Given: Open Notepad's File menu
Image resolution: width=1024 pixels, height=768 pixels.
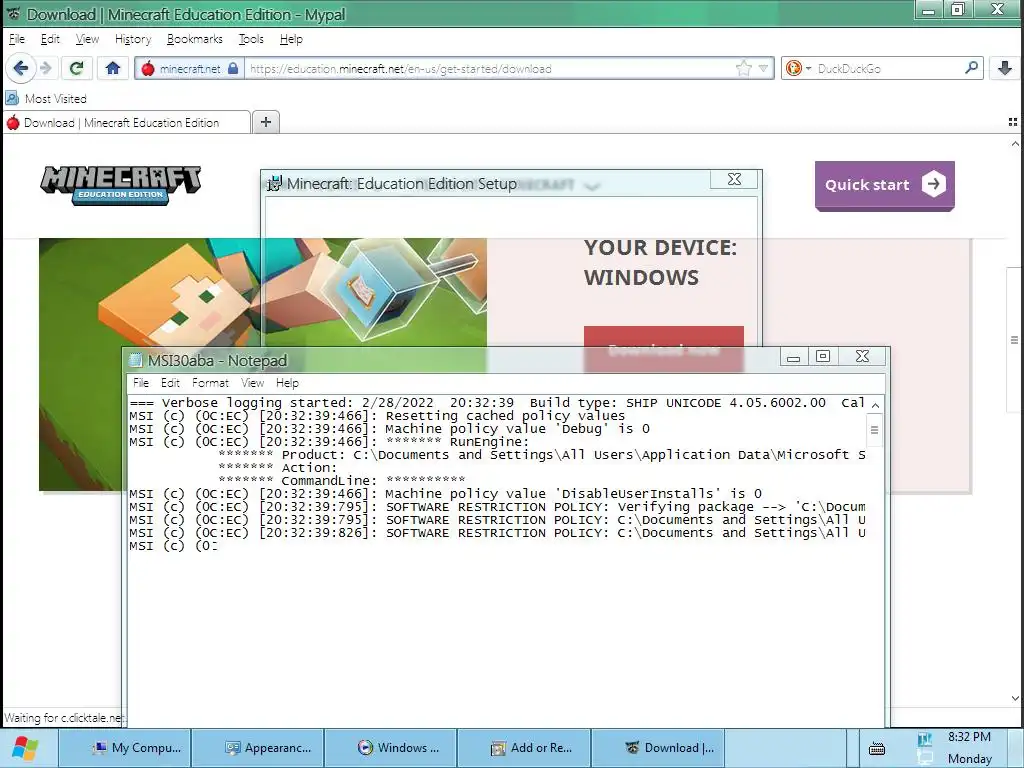Looking at the screenshot, I should point(141,383).
